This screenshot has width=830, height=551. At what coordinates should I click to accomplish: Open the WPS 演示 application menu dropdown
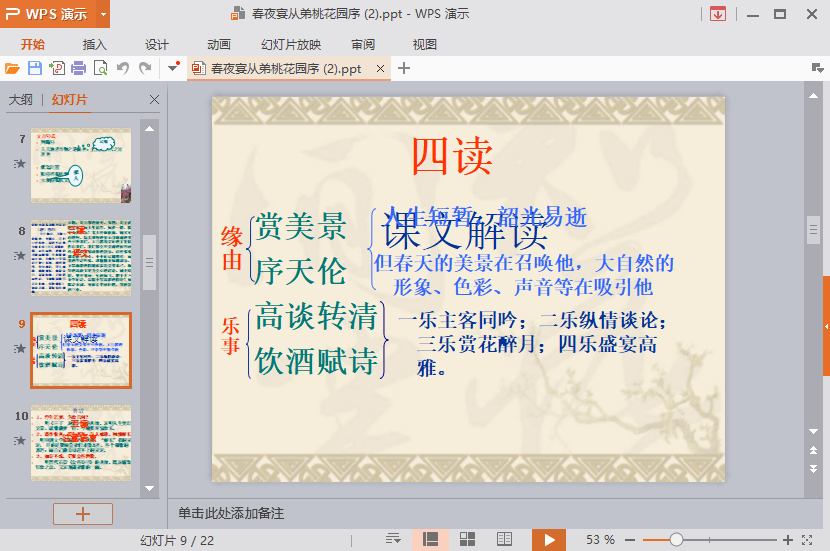click(x=104, y=14)
